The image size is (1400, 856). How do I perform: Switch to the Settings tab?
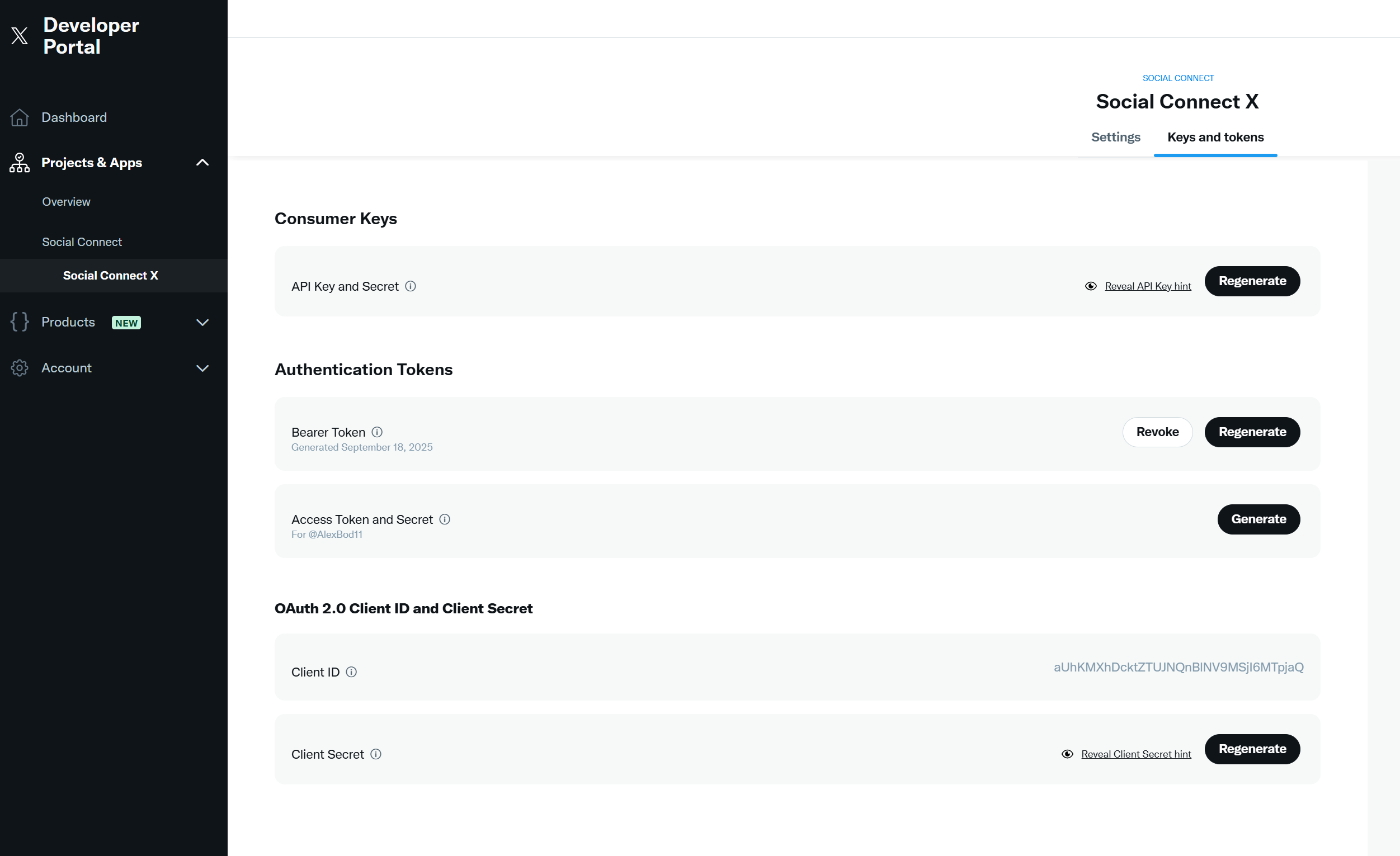(1115, 137)
